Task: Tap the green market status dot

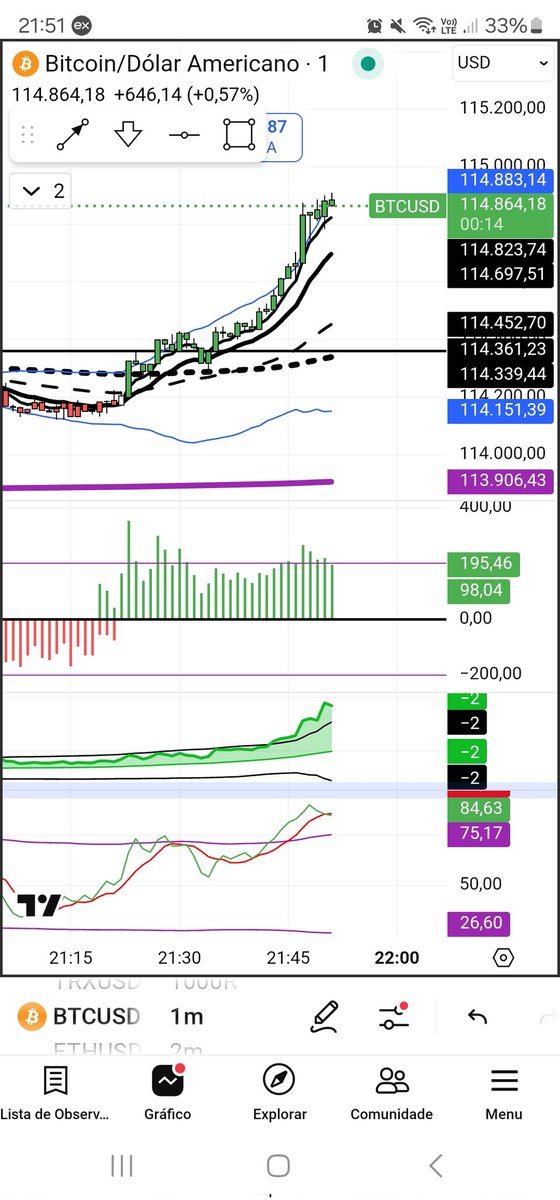Action: 368,64
